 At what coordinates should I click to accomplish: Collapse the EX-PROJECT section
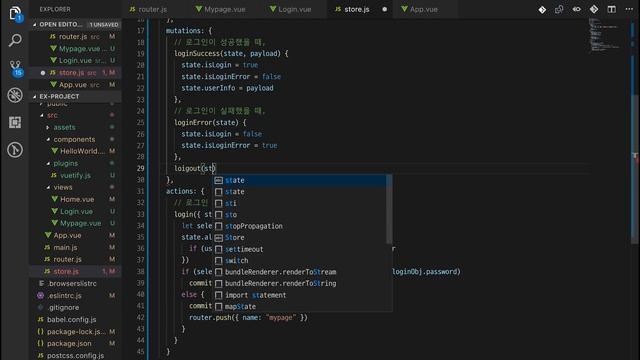pos(76,96)
